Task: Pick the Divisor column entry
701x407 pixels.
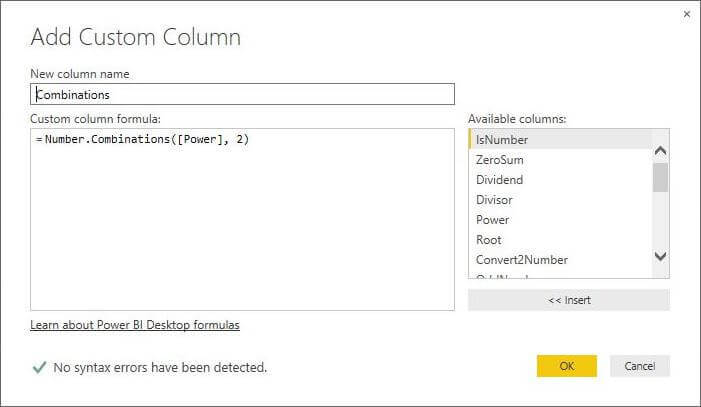Action: coord(494,200)
